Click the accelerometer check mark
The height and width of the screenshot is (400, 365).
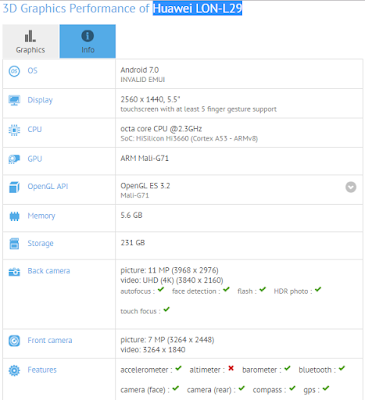tap(178, 368)
